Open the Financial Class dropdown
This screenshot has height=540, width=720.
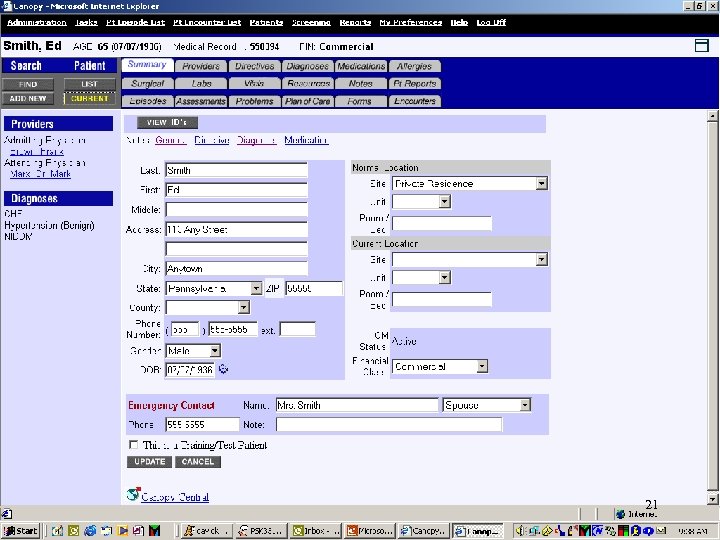(482, 366)
